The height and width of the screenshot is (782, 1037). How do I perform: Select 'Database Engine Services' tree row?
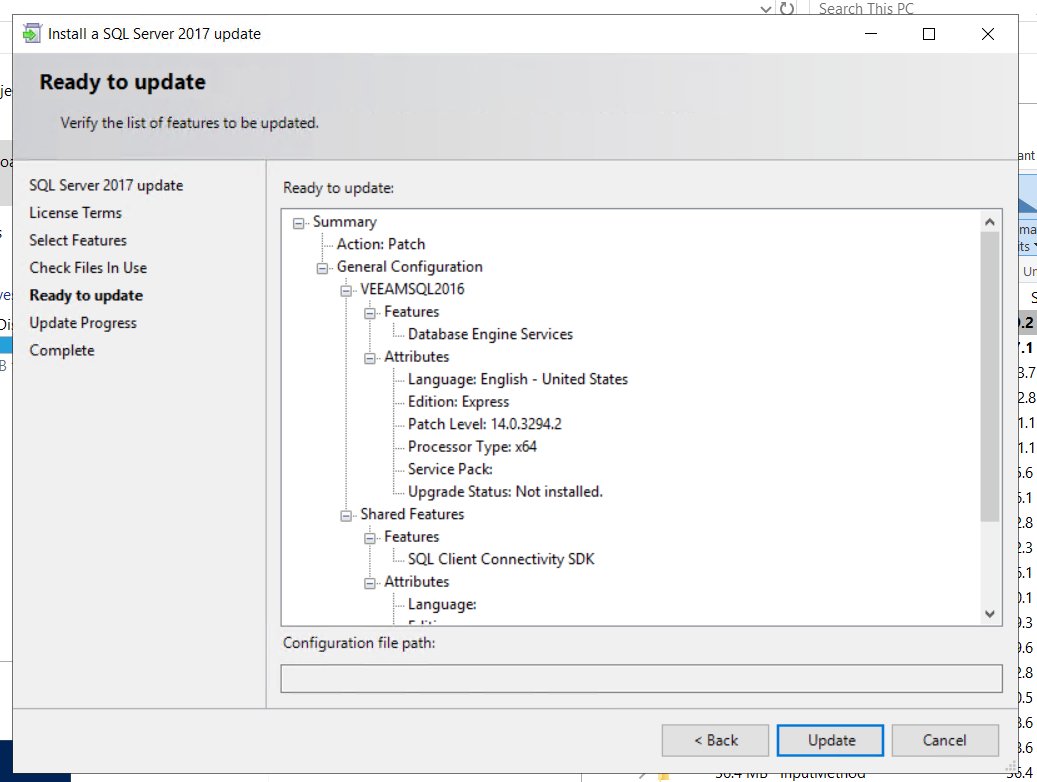pyautogui.click(x=490, y=334)
